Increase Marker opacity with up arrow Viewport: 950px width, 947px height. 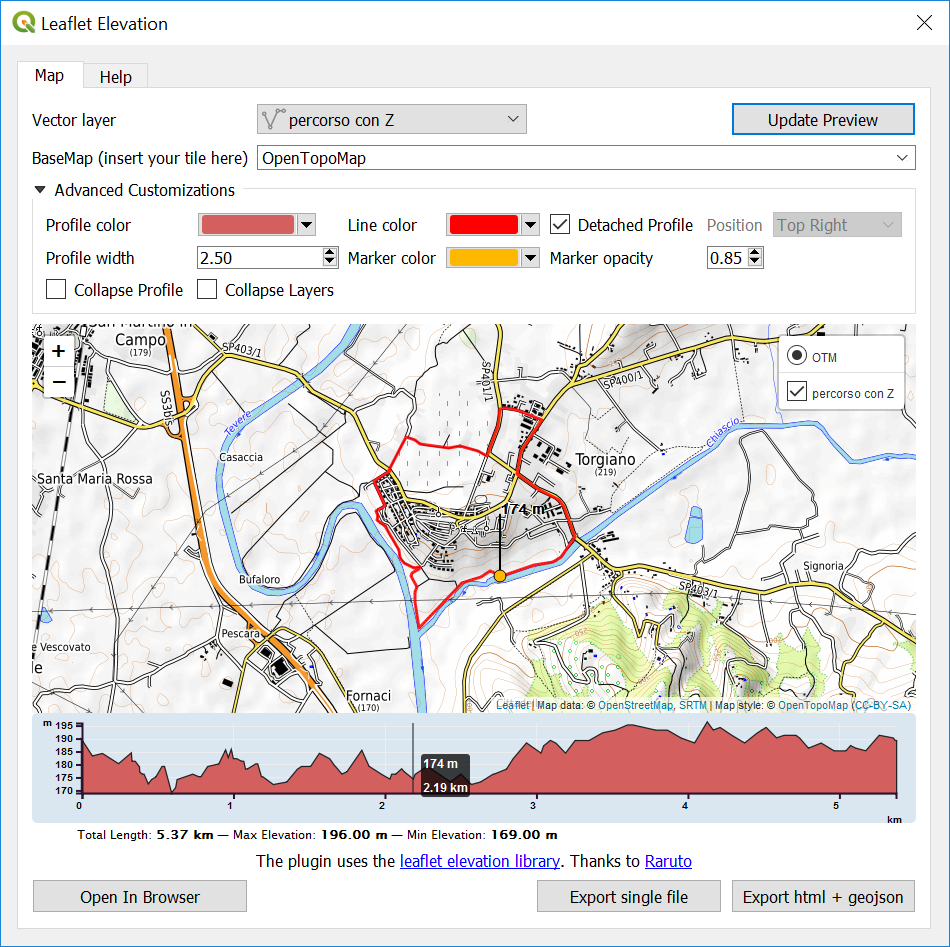(755, 252)
